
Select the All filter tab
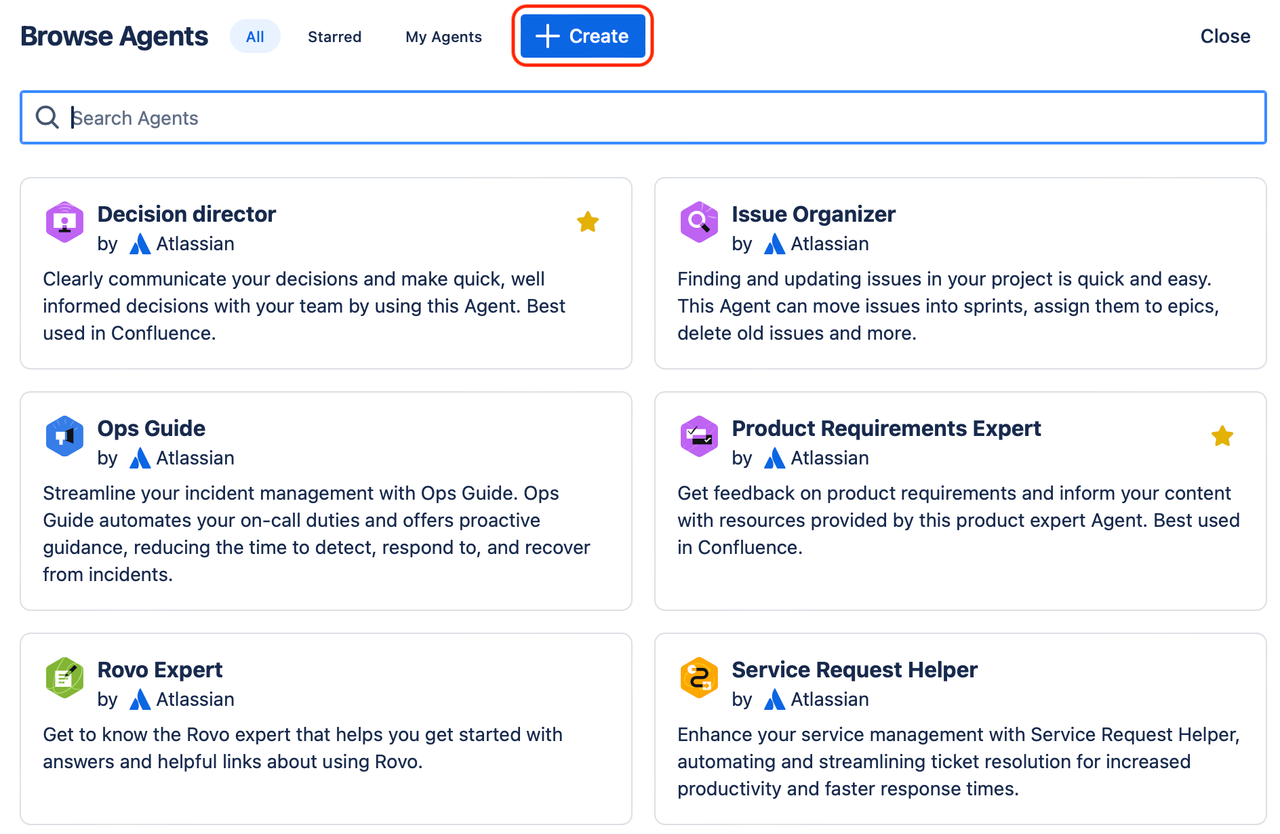click(x=254, y=35)
